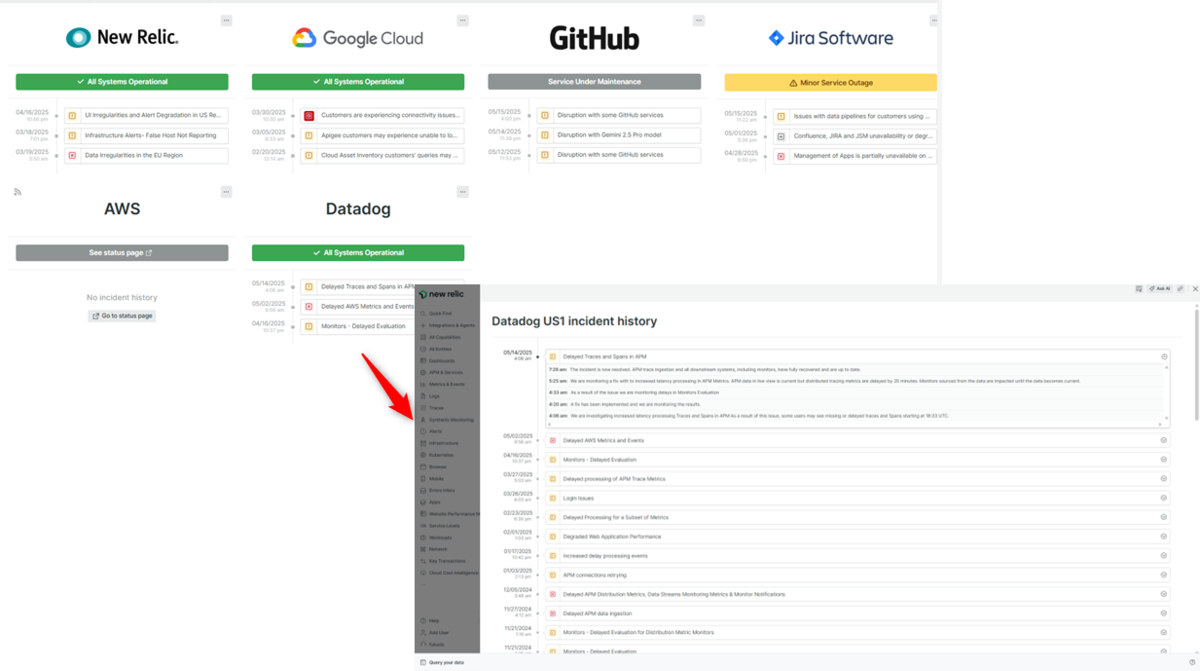The image size is (1200, 671).
Task: Click AWS Go to status page button
Action: pos(122,316)
